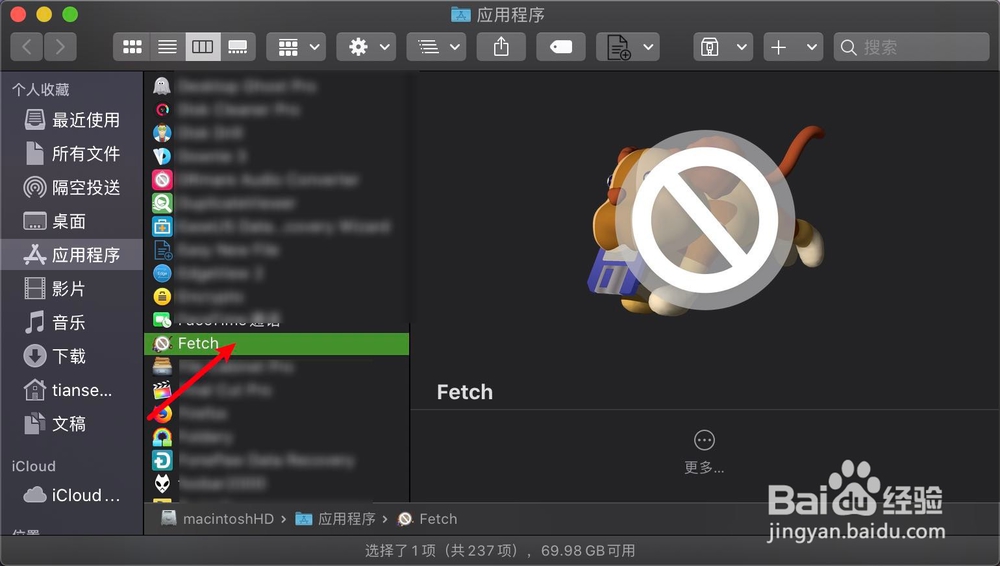
Task: Click the FaceTime app icon in the list
Action: [x=162, y=320]
